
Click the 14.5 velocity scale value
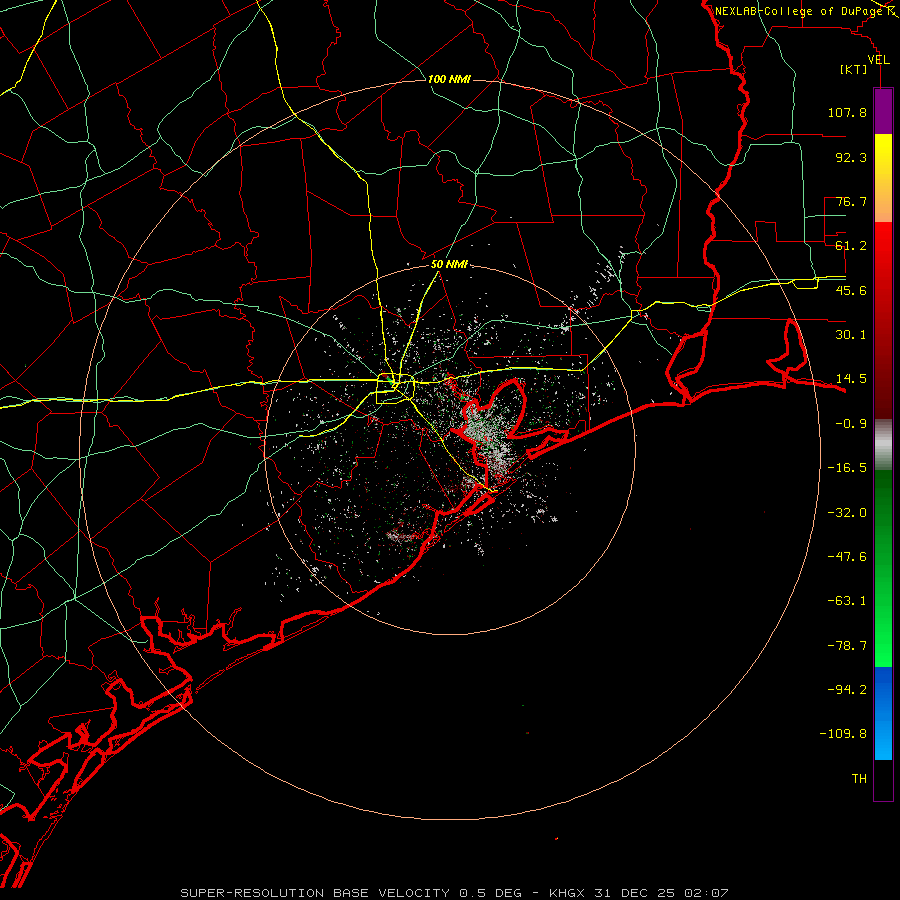click(851, 379)
